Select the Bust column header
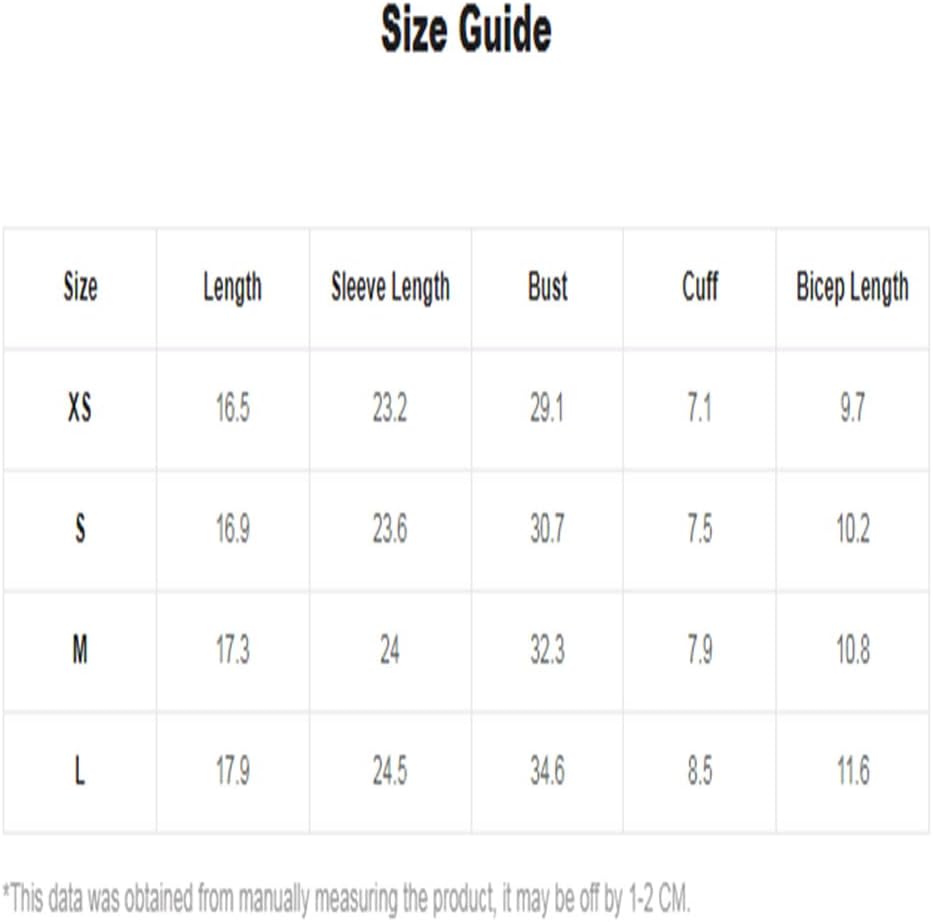 547,287
